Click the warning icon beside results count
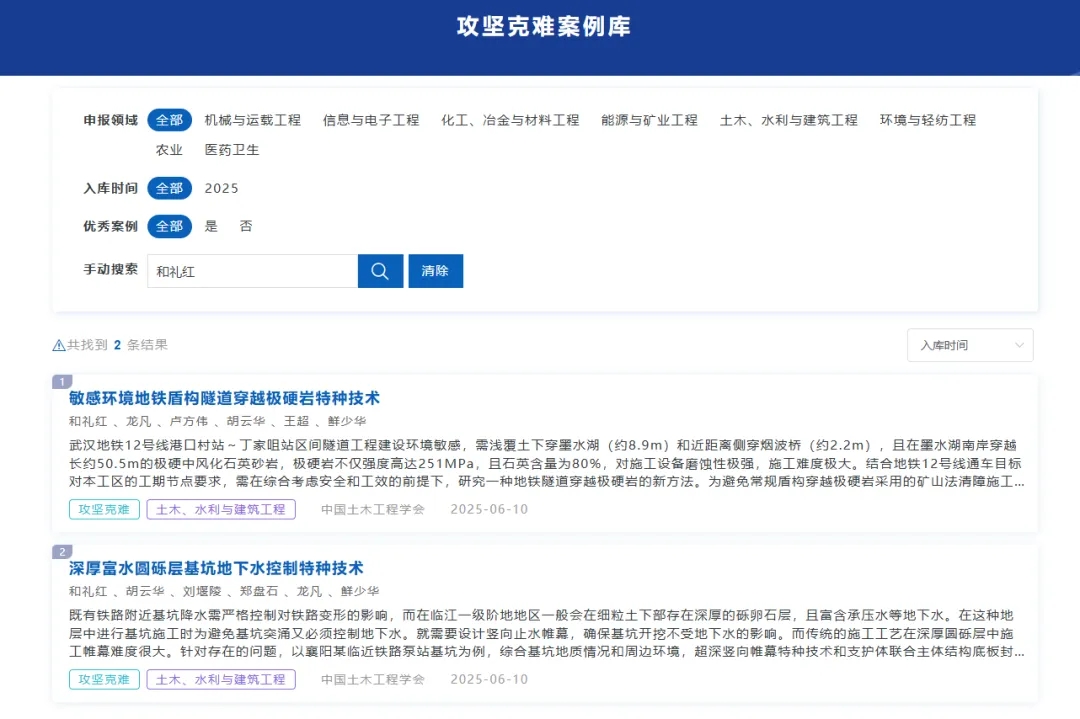The image size is (1080, 719). click(x=59, y=345)
